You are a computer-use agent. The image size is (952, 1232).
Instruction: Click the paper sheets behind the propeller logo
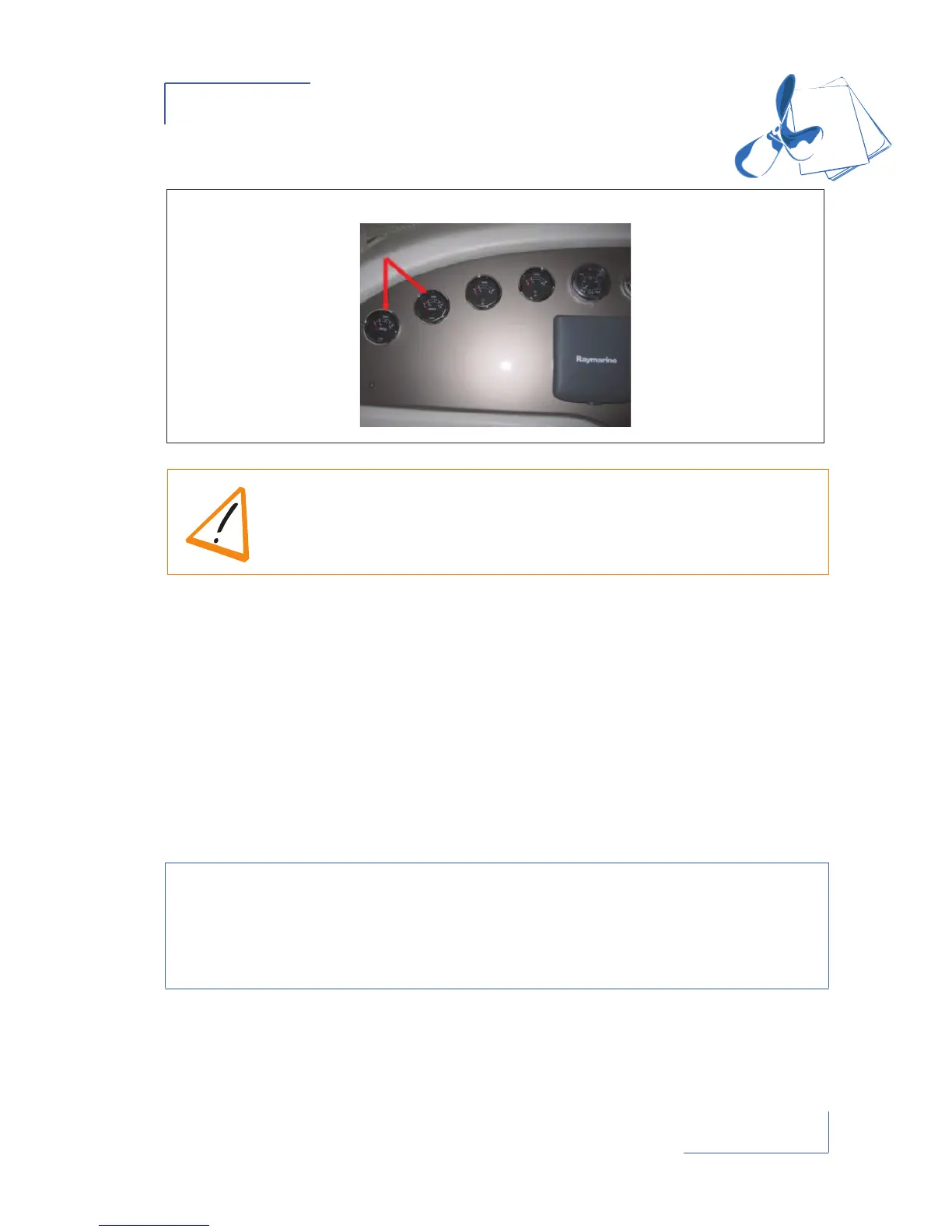point(844,128)
